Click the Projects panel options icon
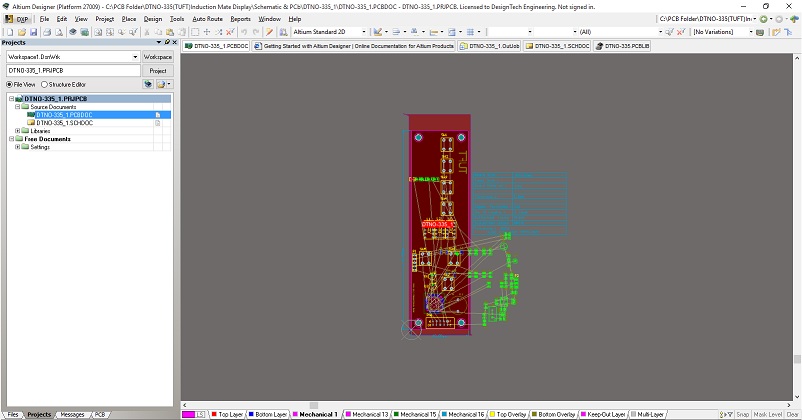Viewport: 802px width, 420px height. pyautogui.click(x=159, y=42)
